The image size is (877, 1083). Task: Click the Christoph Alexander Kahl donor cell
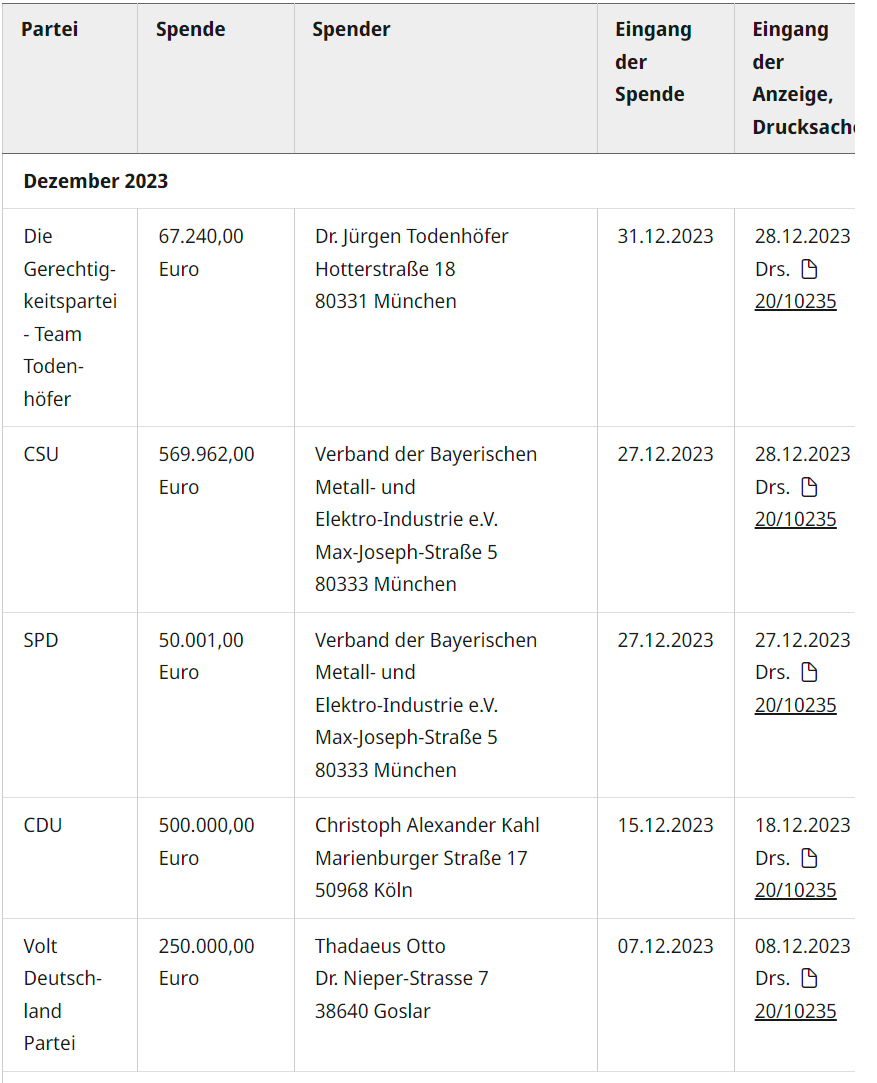click(446, 858)
